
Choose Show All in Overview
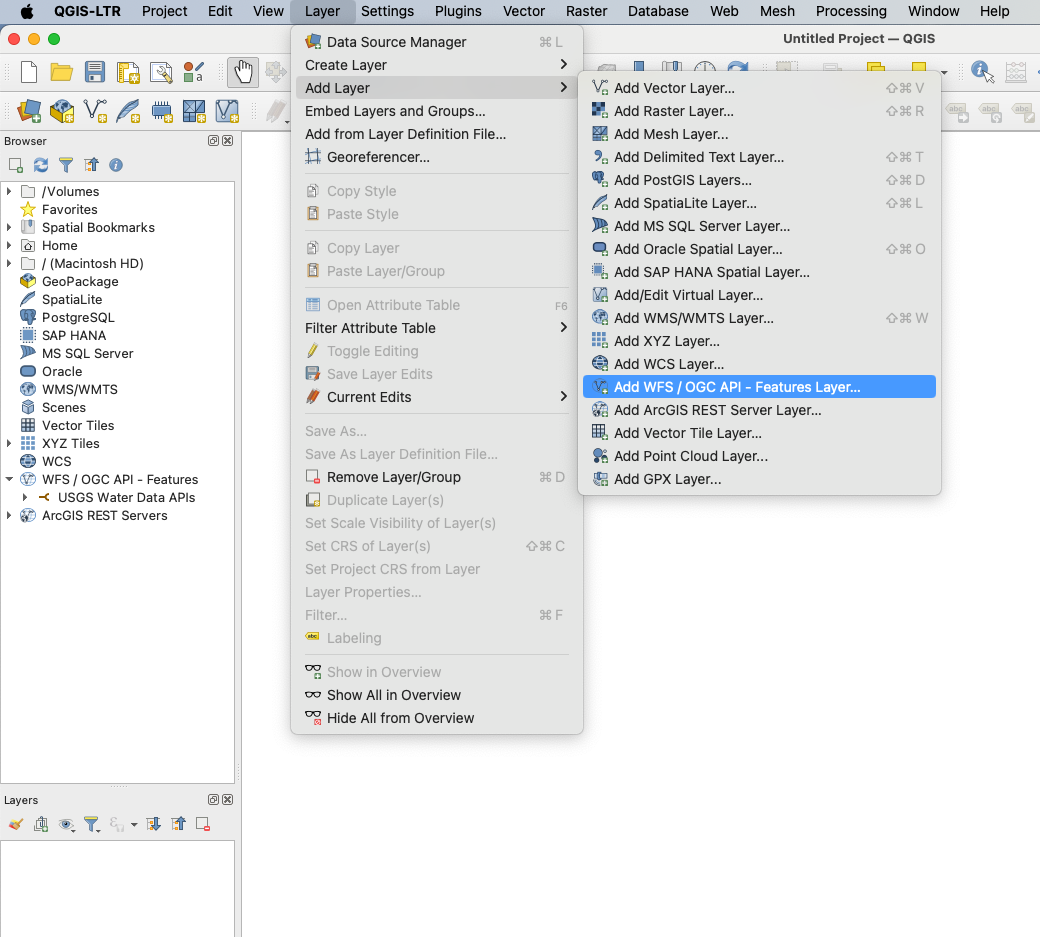pos(436,696)
